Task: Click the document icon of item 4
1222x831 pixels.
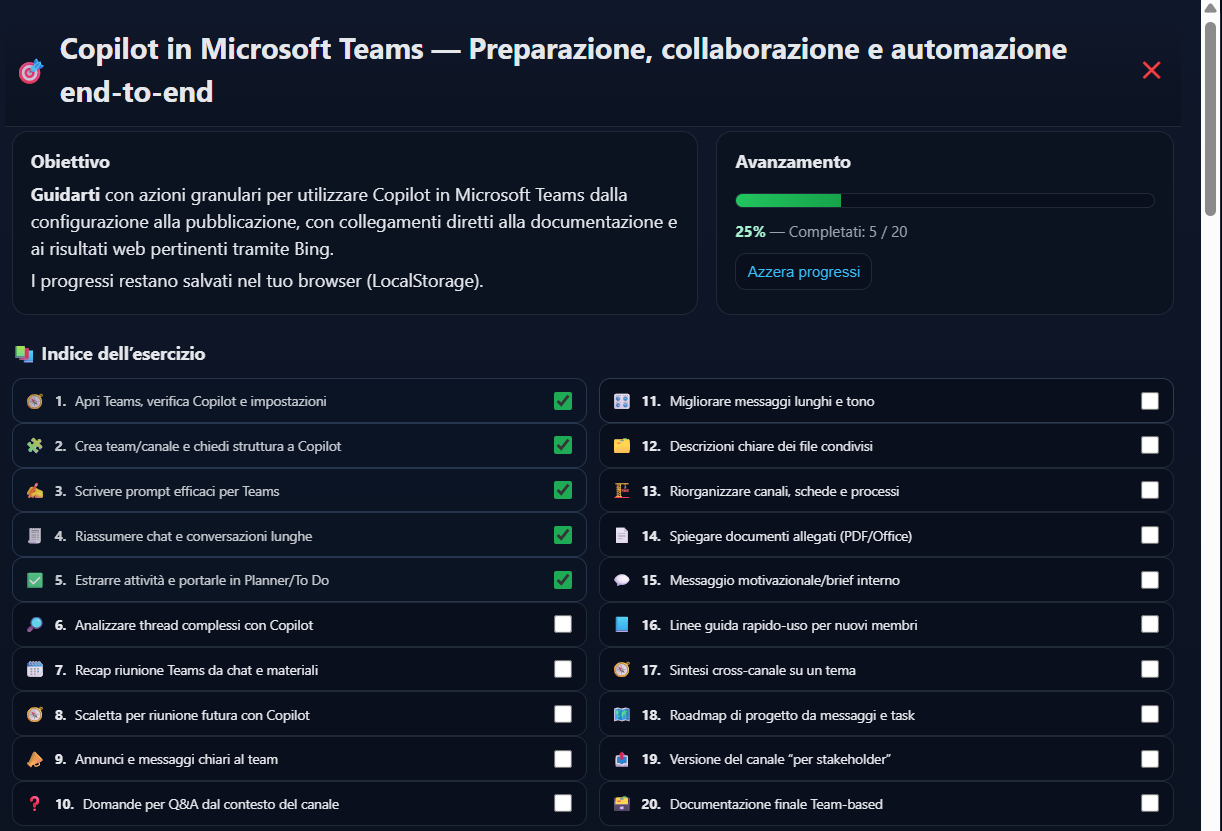Action: point(35,536)
